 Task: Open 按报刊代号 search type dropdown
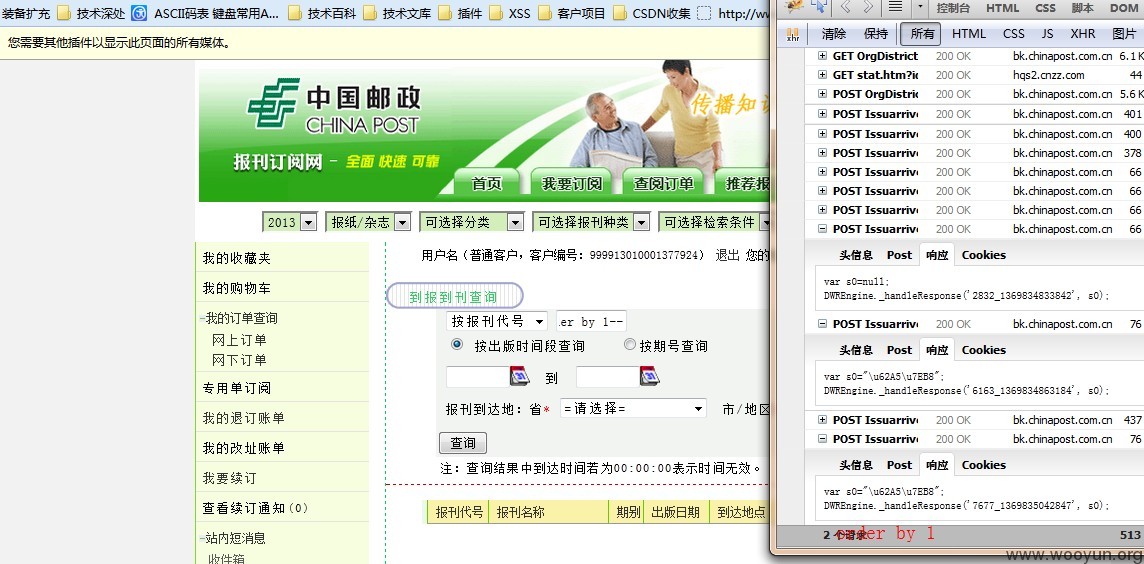[x=497, y=321]
